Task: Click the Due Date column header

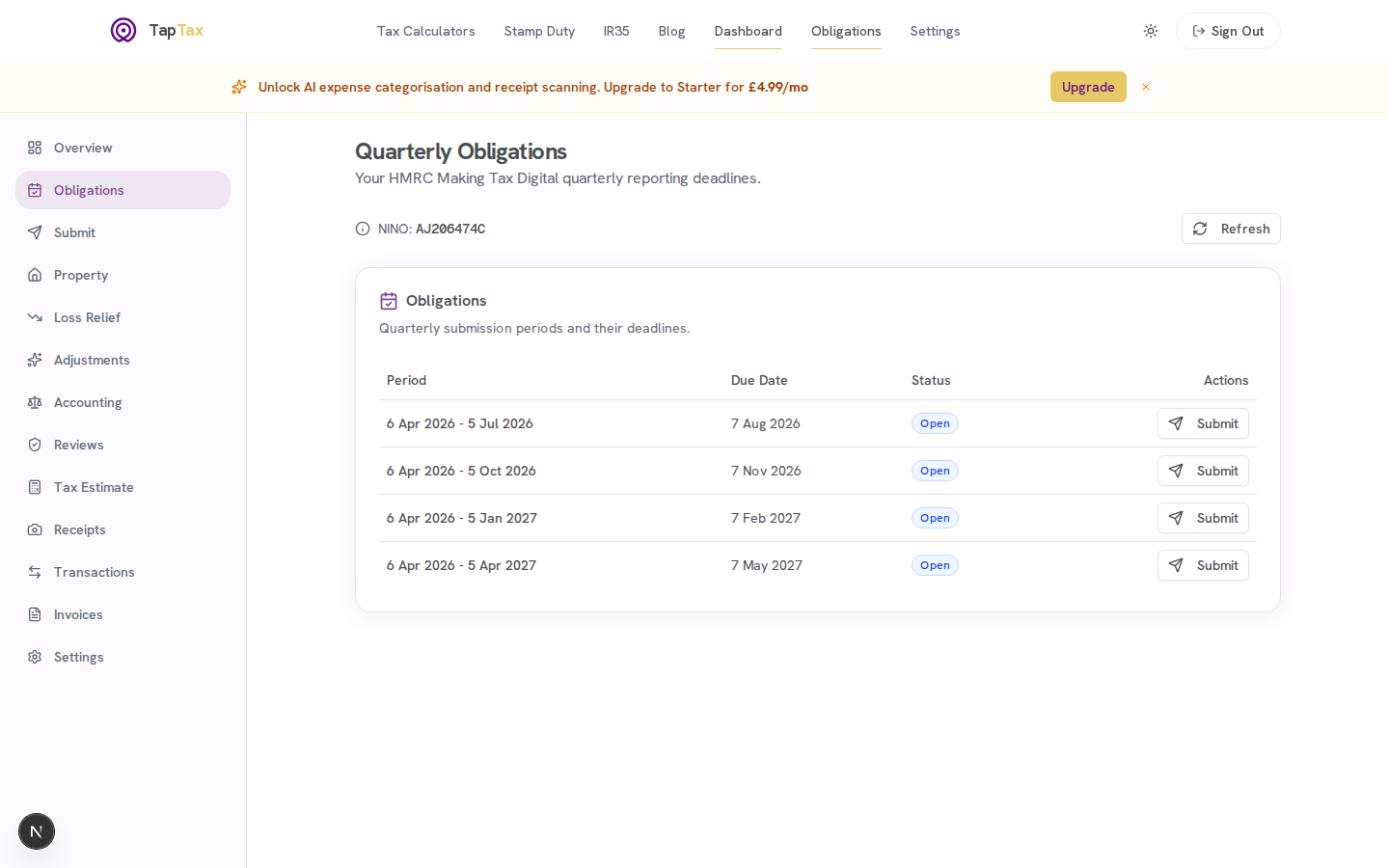Action: pyautogui.click(x=759, y=380)
